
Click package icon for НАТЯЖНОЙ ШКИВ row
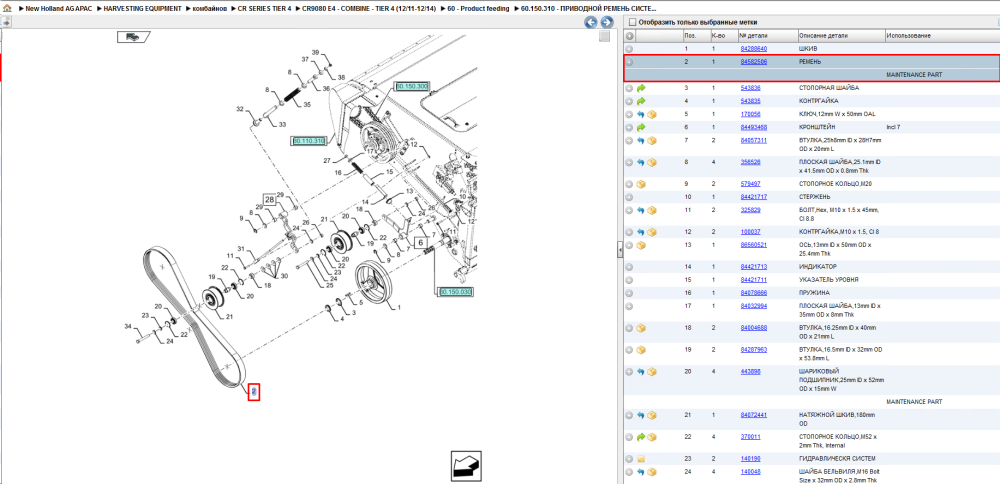pos(652,415)
